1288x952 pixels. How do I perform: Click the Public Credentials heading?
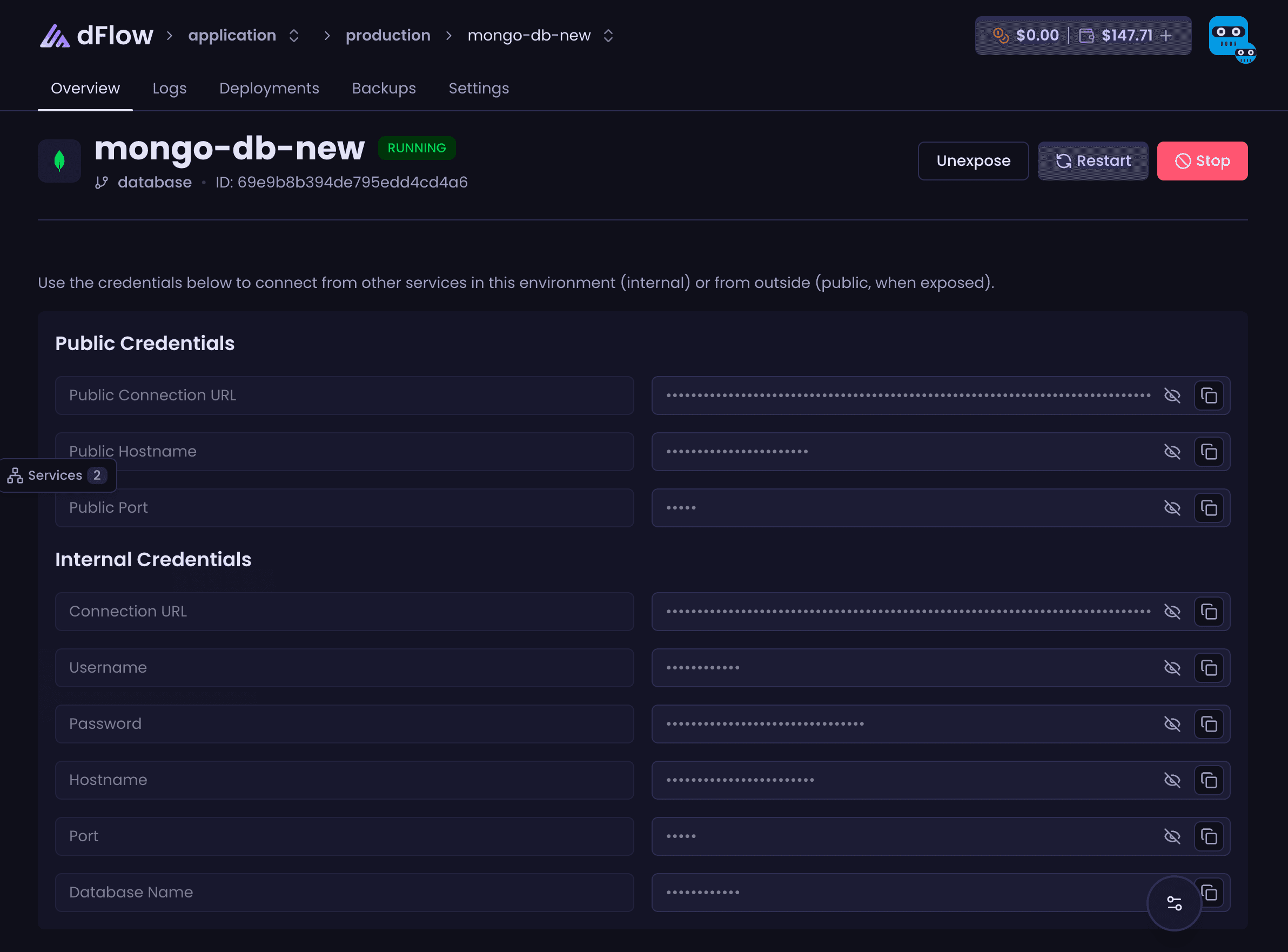click(x=145, y=344)
